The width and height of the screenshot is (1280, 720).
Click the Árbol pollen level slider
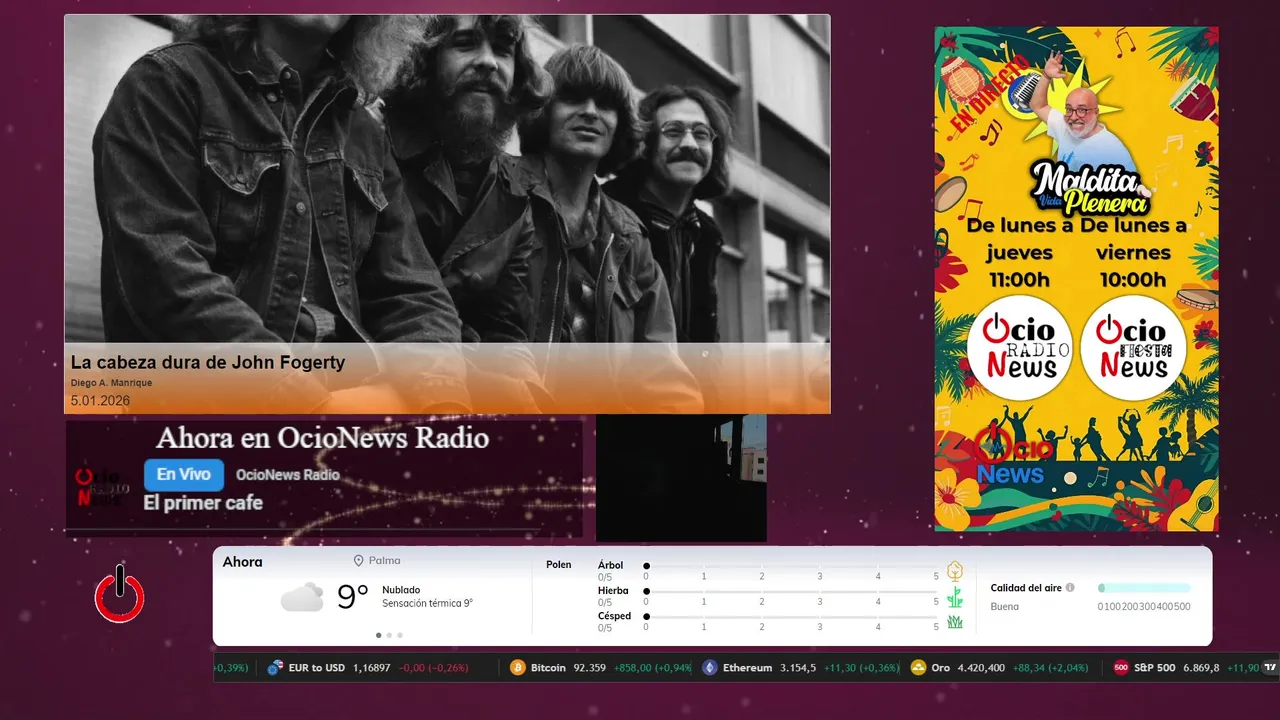click(792, 566)
